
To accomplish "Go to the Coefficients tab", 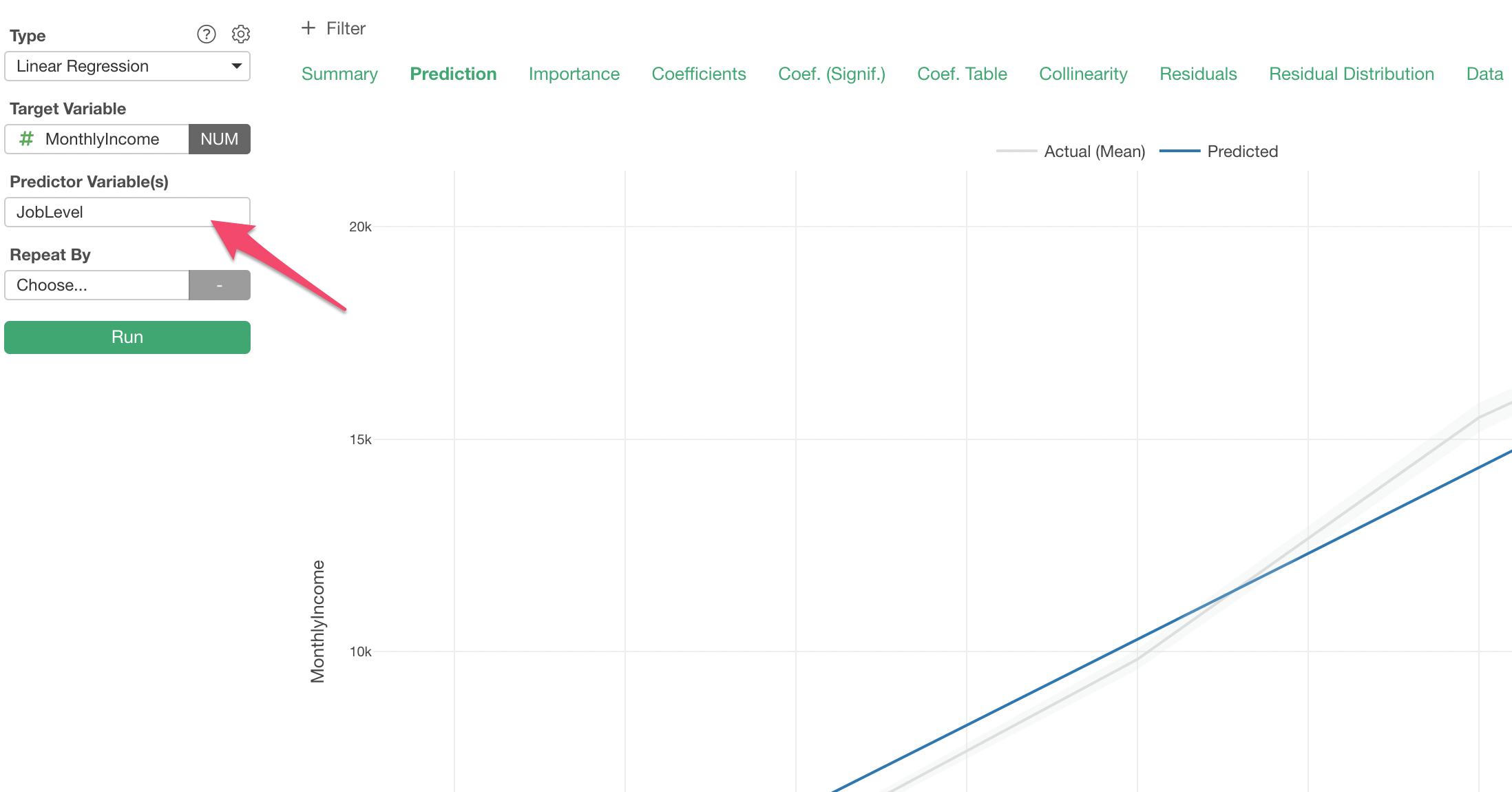I will coord(698,74).
